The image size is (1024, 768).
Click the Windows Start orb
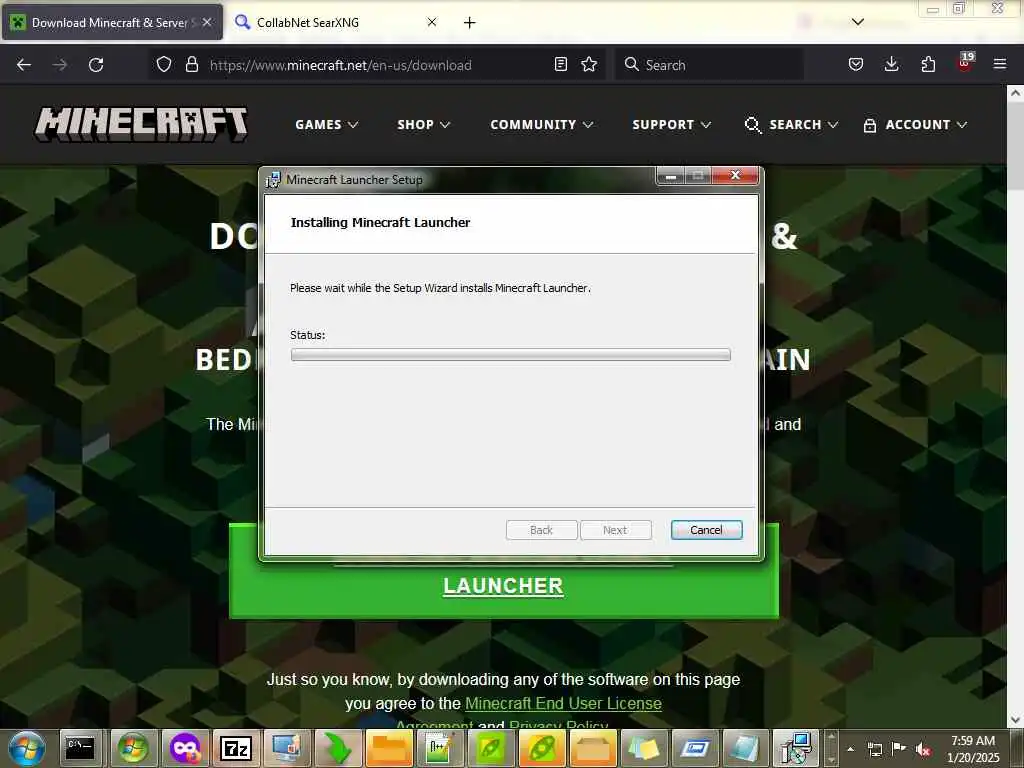click(x=27, y=748)
